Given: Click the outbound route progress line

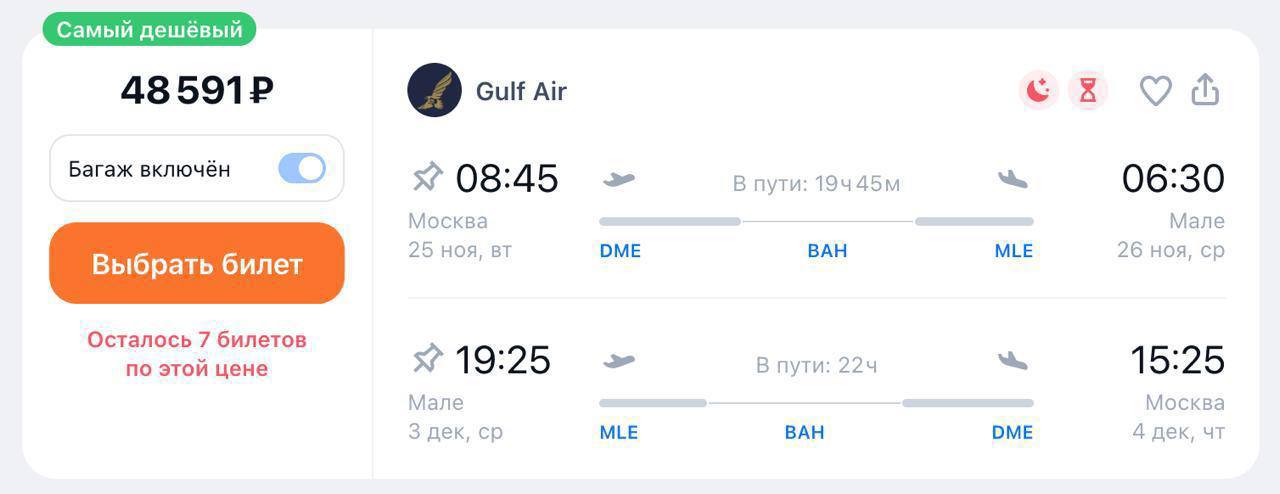Looking at the screenshot, I should 816,221.
